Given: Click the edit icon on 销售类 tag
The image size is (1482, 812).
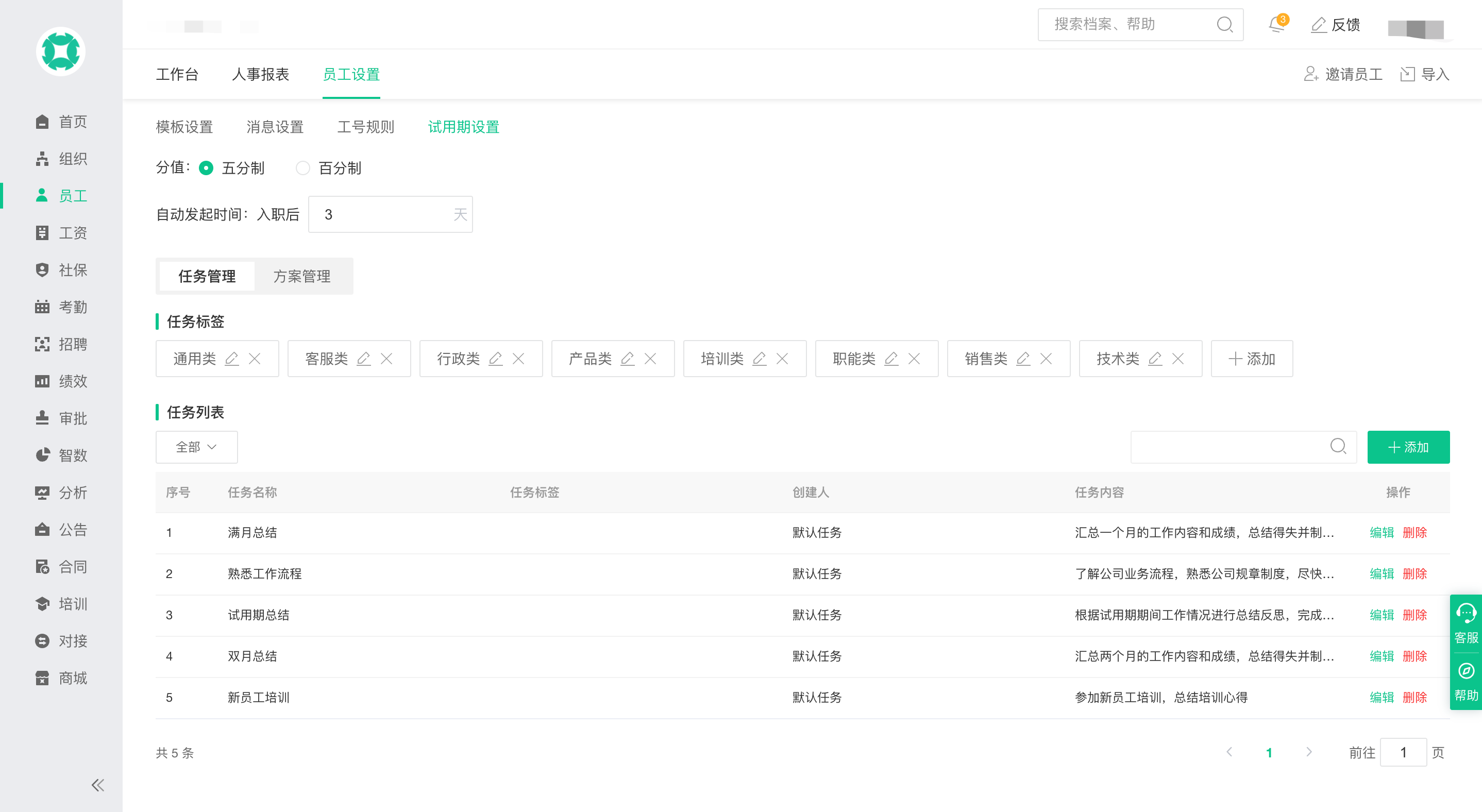Looking at the screenshot, I should click(x=1023, y=359).
